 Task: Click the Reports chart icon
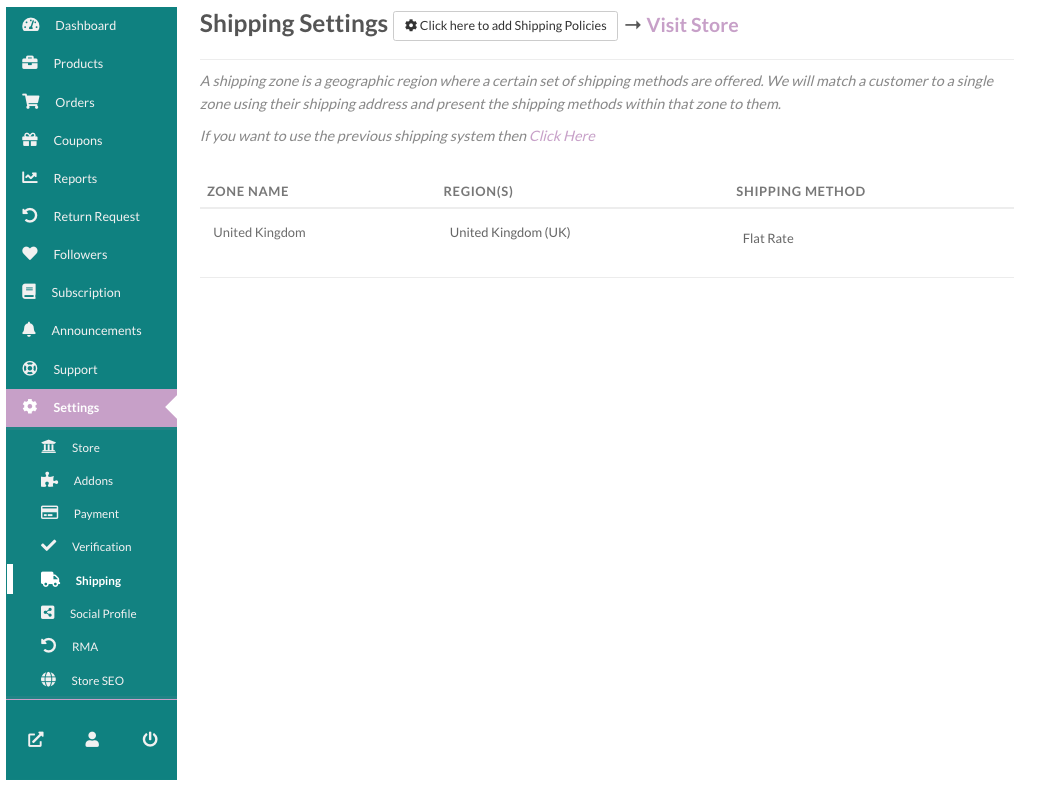click(30, 177)
